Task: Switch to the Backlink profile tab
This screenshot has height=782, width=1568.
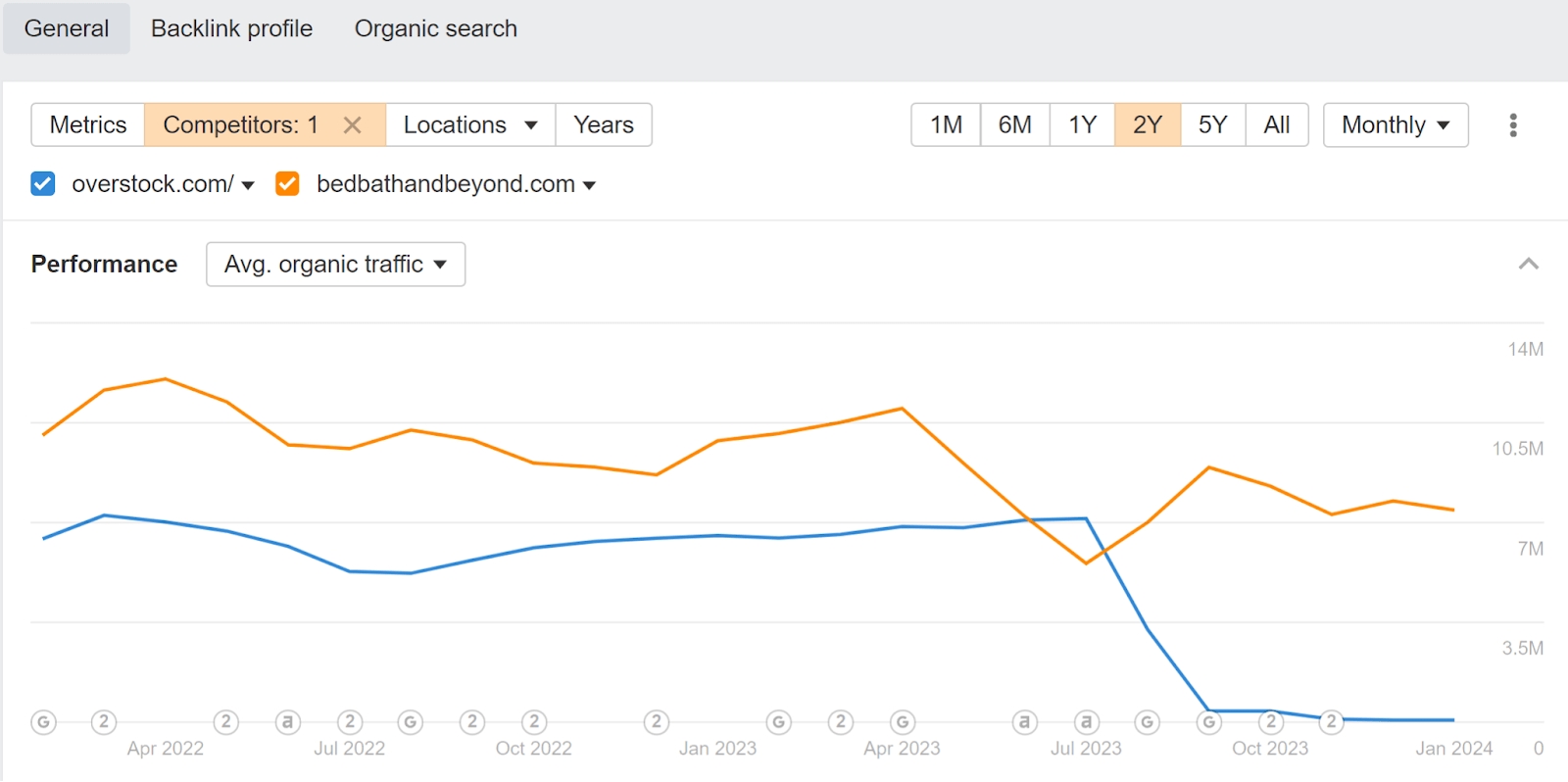Action: click(231, 28)
